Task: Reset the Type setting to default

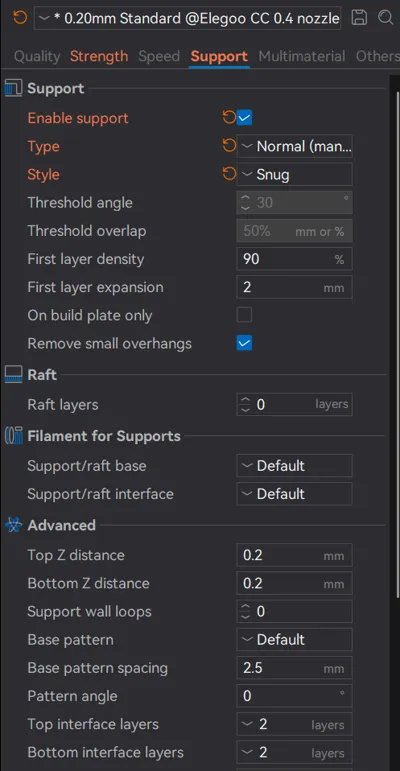Action: (229, 146)
